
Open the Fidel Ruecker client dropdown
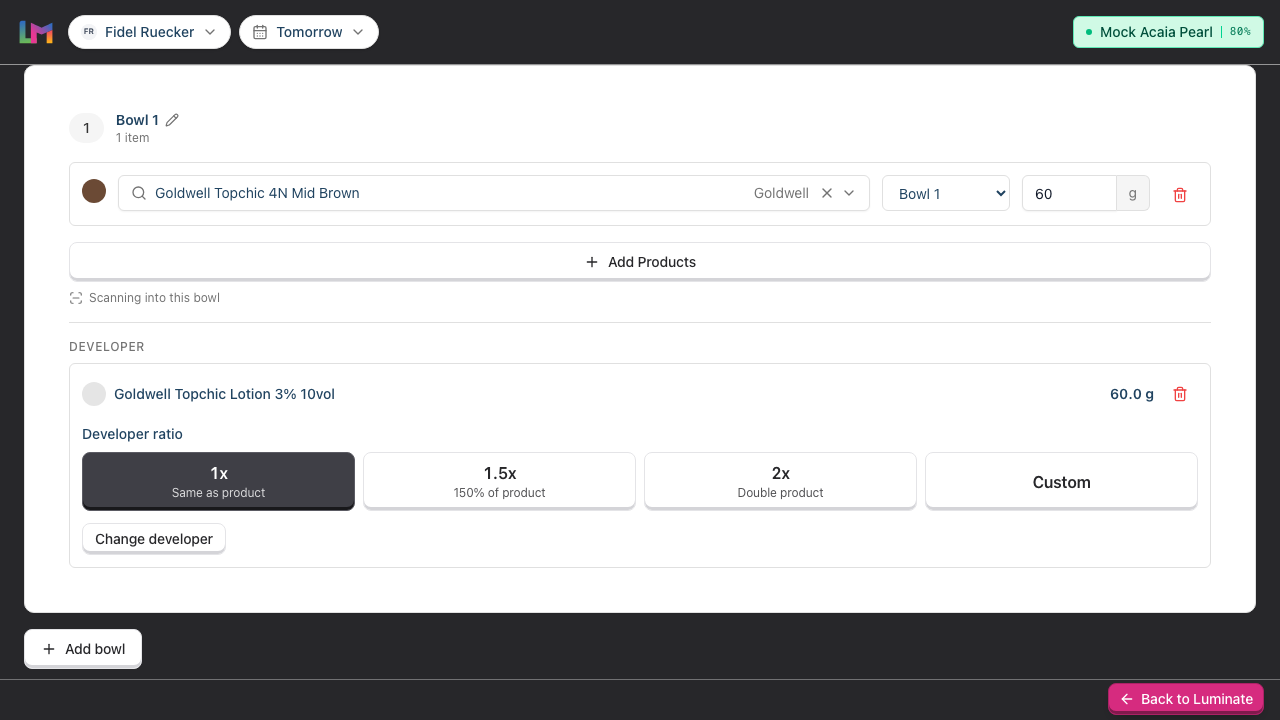[x=149, y=32]
